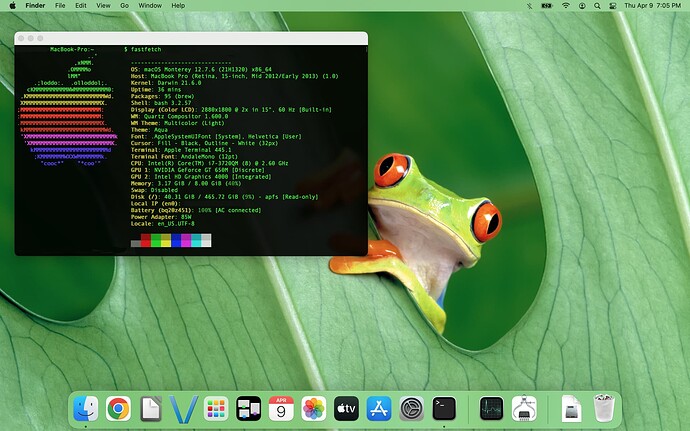Viewport: 690px width, 431px height.
Task: Click the green color block in terminal palette
Action: click(156, 240)
